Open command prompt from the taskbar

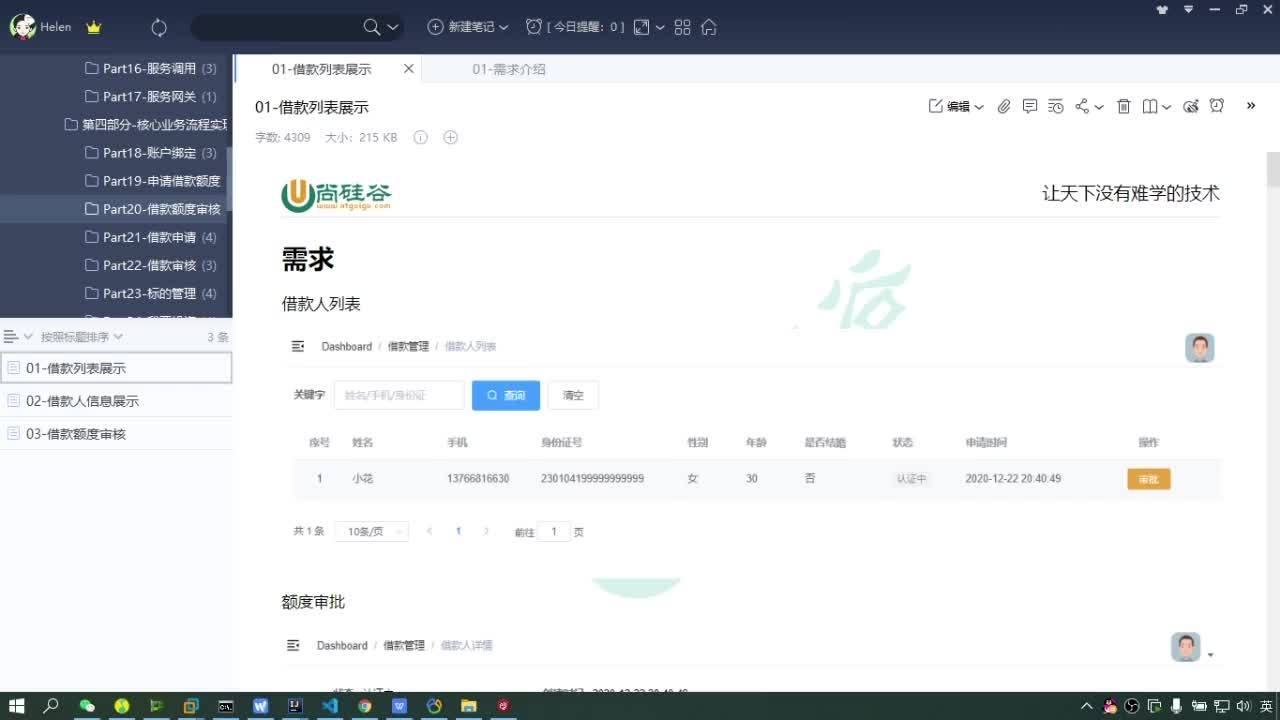click(x=226, y=706)
